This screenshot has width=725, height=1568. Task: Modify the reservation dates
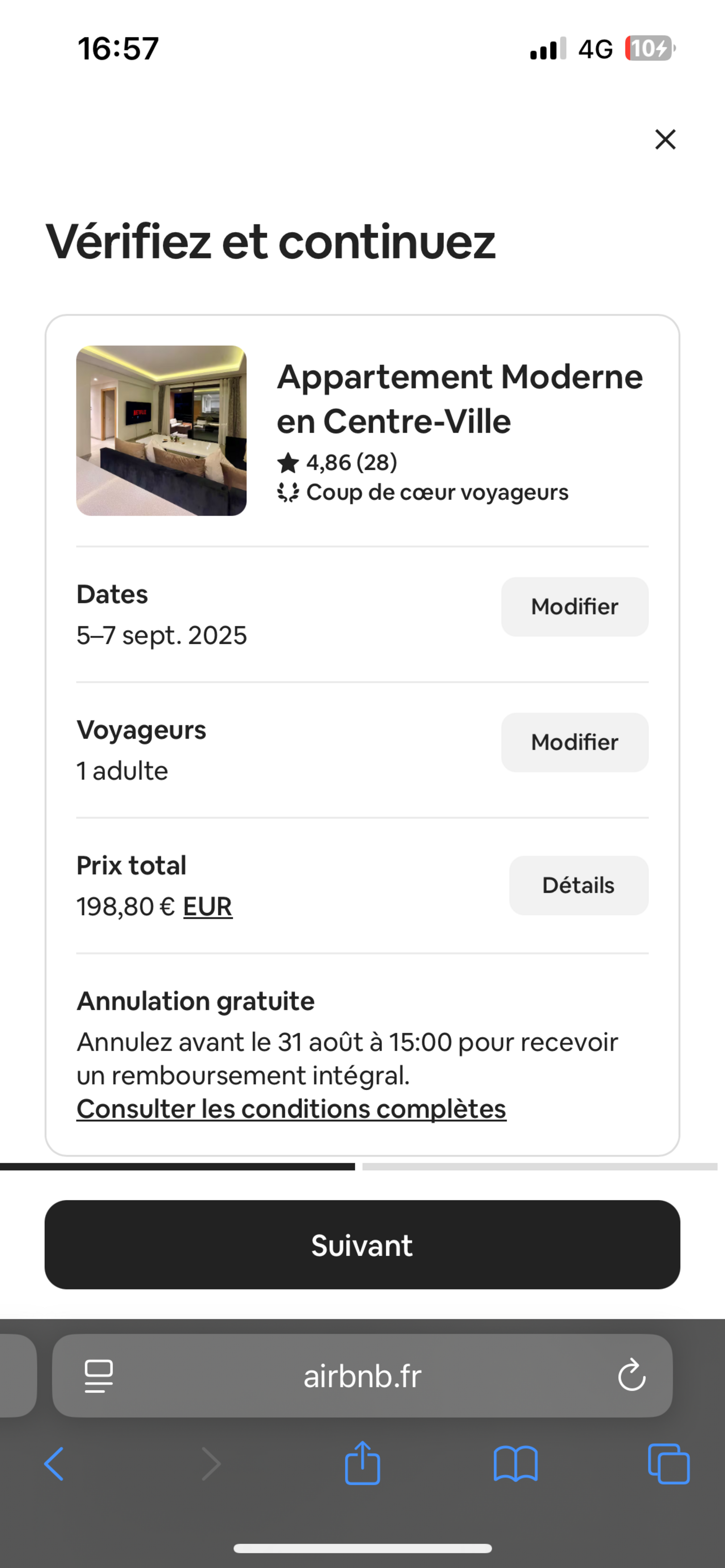point(574,607)
